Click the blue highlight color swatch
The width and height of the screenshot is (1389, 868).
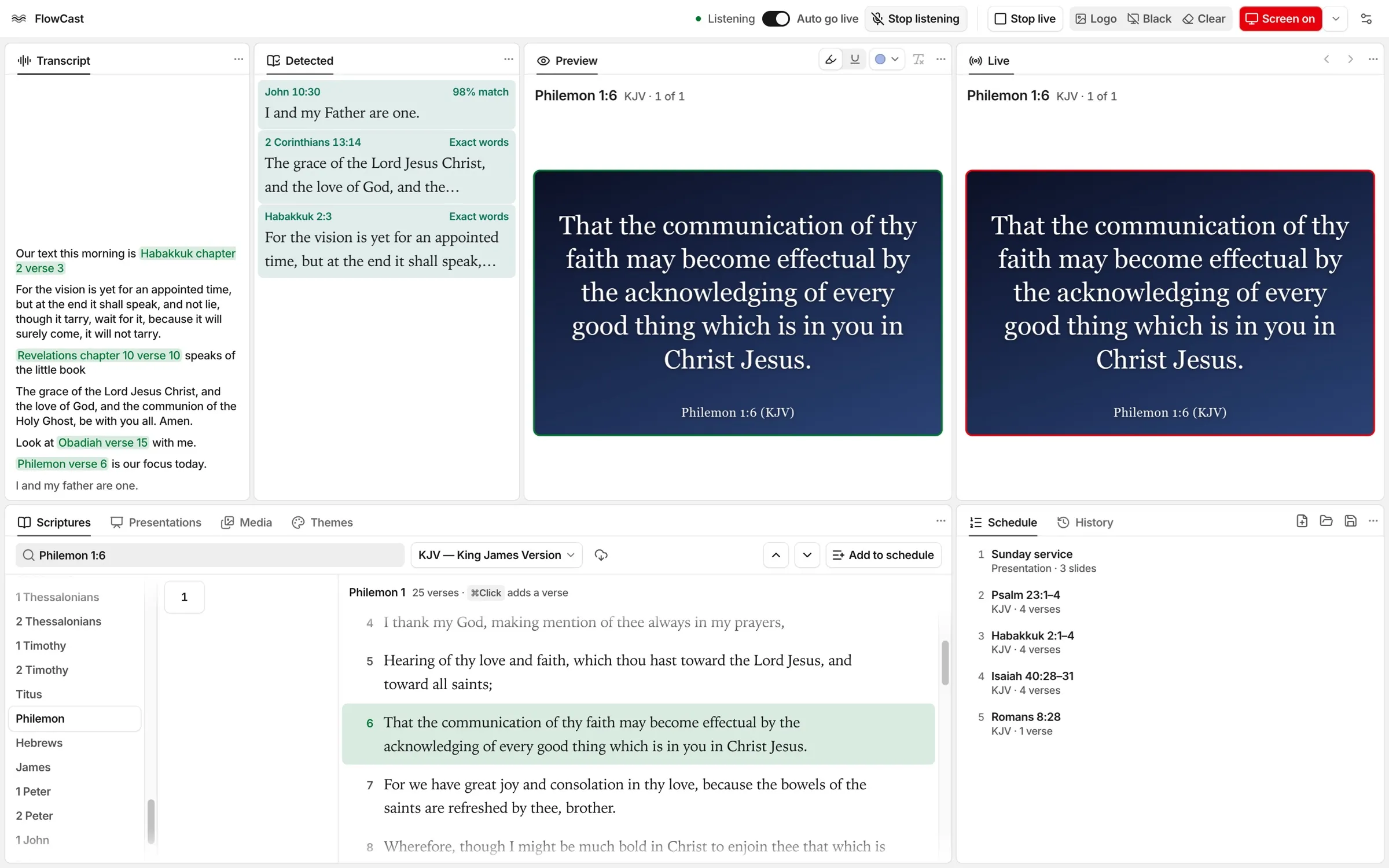[880, 60]
